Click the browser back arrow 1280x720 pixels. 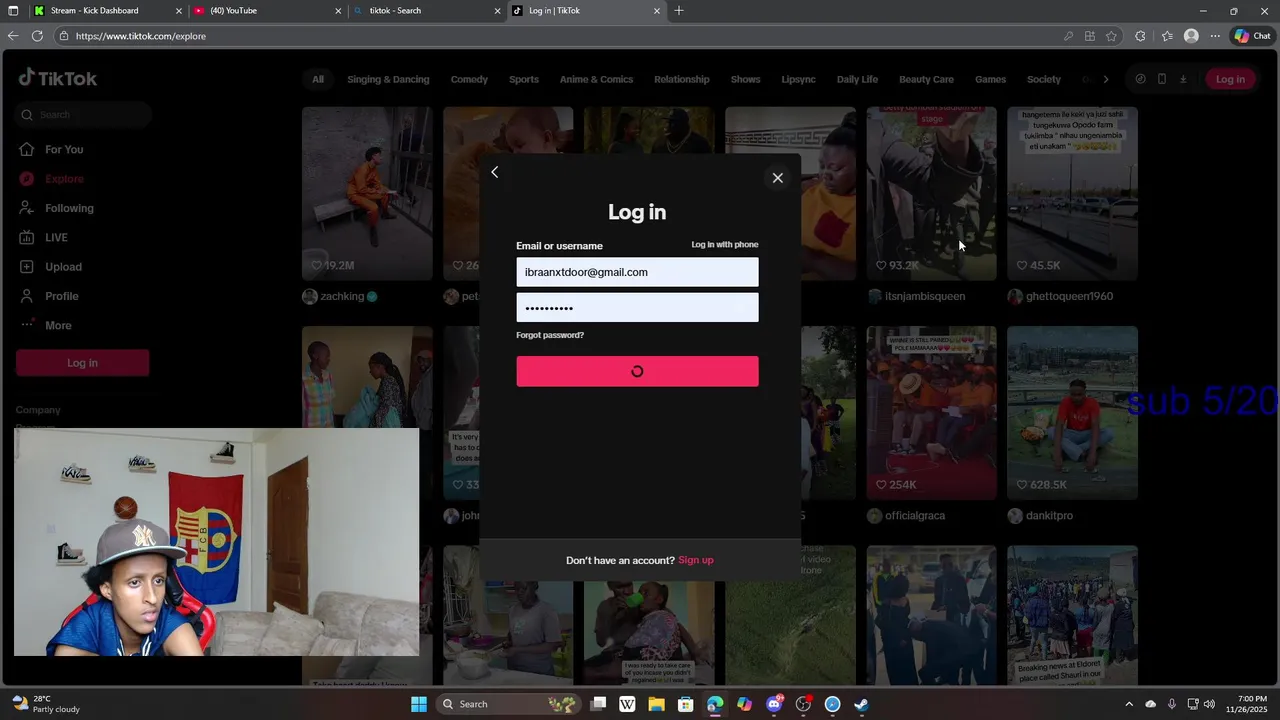pos(12,36)
